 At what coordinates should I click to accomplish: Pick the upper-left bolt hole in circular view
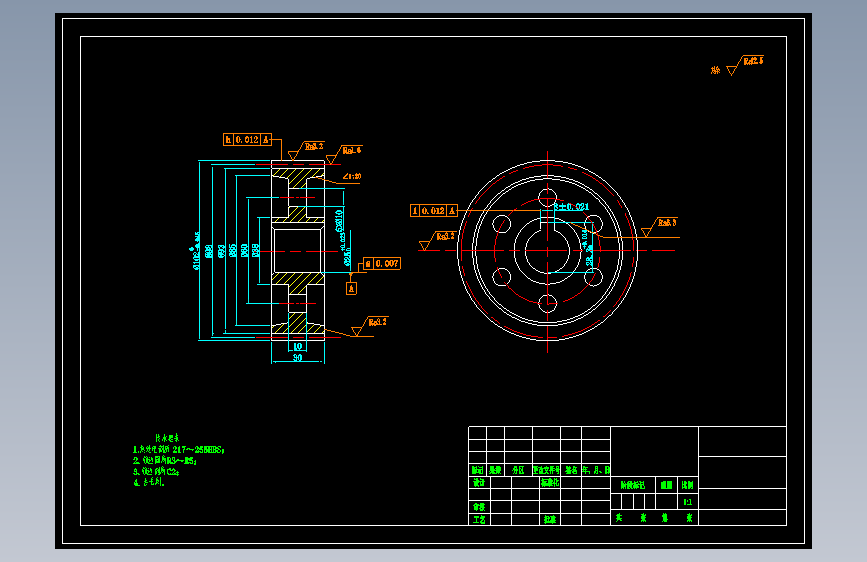(x=502, y=225)
